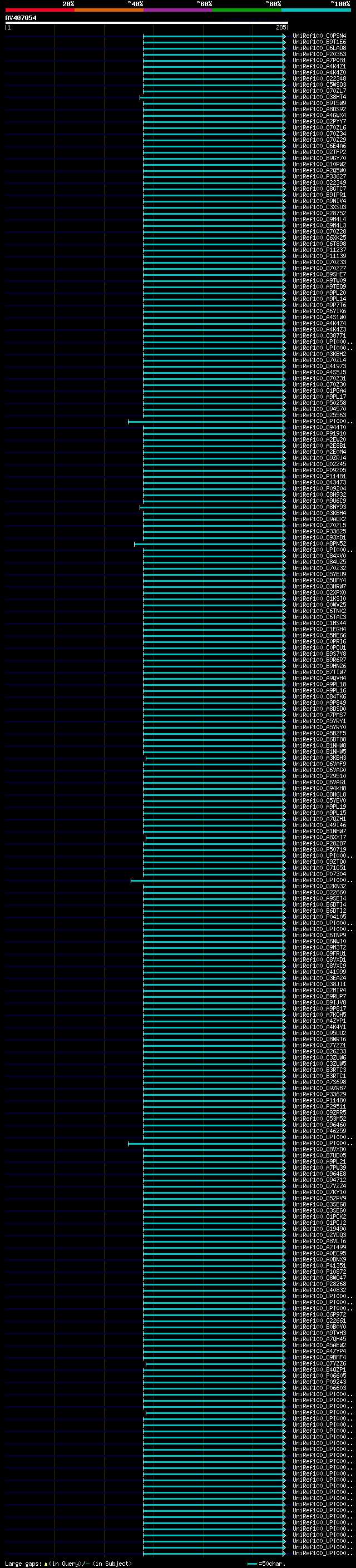Image resolution: width=356 pixels, height=1568 pixels.
Task: Select hit UniRef100_Q2PYY7
Action: click(319, 122)
